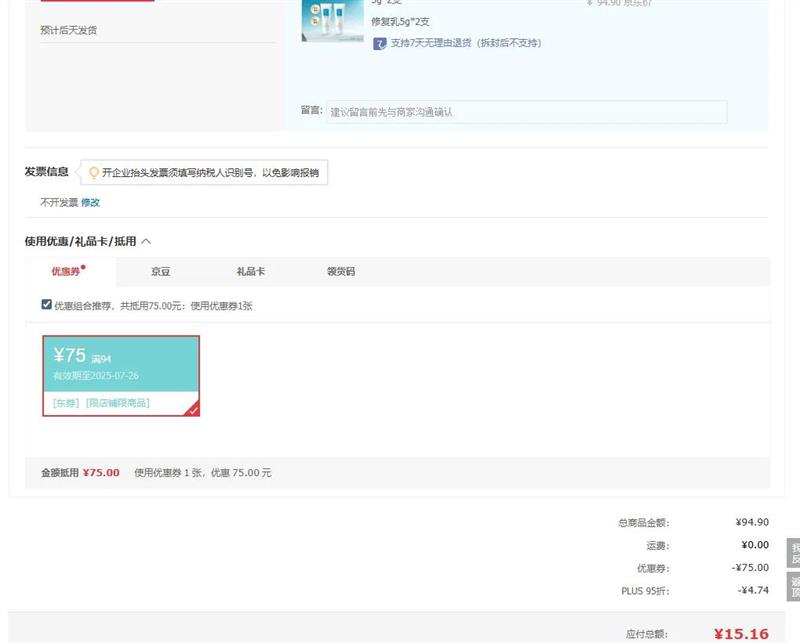Click the red checkmark corner on the ¥75 coupon
The height and width of the screenshot is (643, 800).
pyautogui.click(x=192, y=408)
